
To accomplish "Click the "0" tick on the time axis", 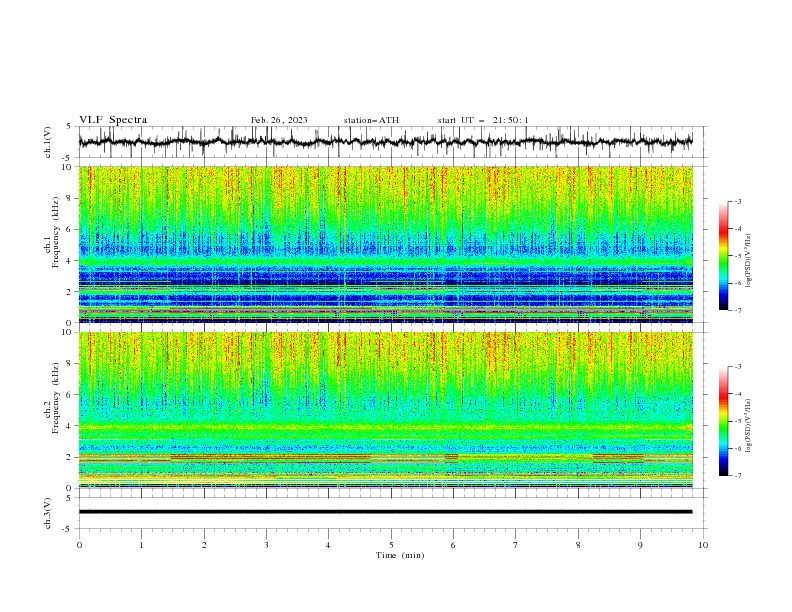I will click(79, 545).
